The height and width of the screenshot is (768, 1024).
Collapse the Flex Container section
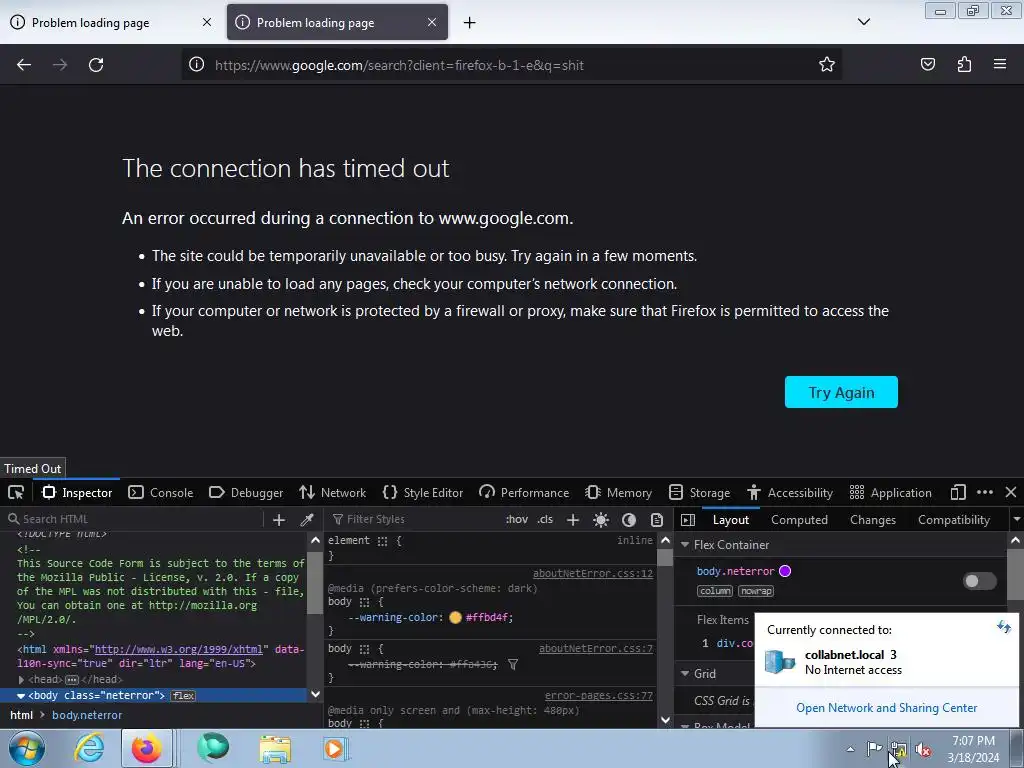[685, 545]
